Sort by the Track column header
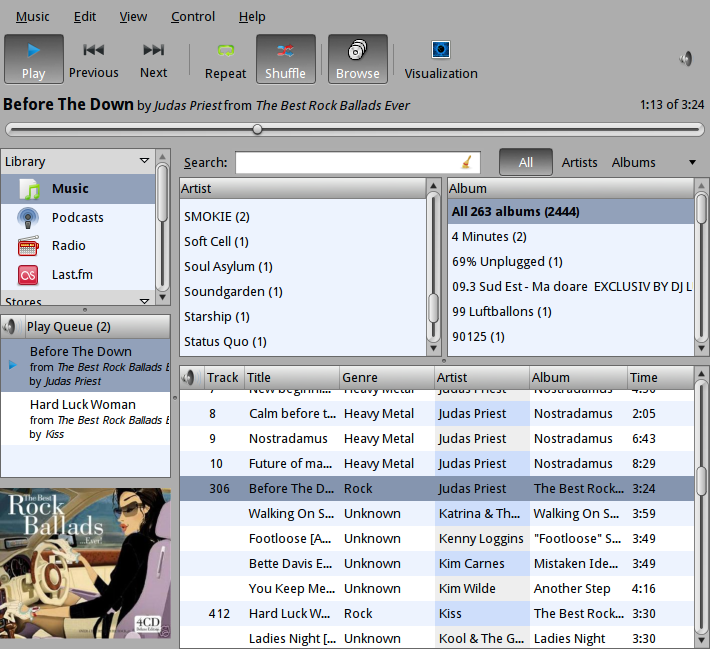Image resolution: width=710 pixels, height=649 pixels. pyautogui.click(x=223, y=377)
